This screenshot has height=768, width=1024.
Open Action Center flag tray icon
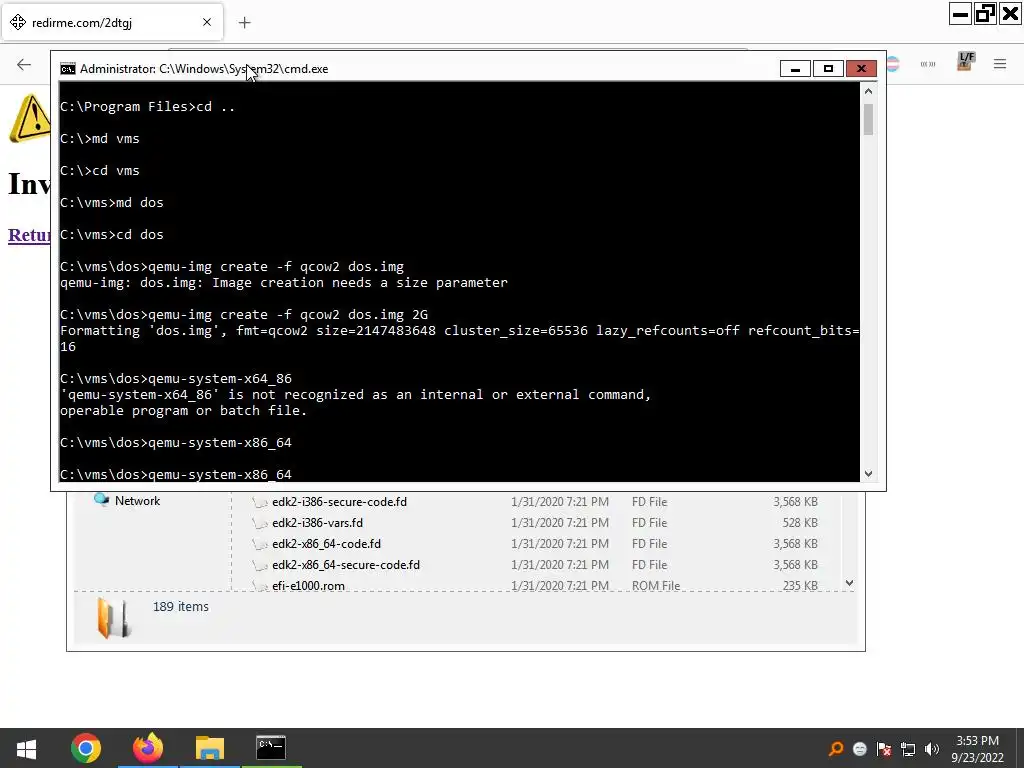click(x=884, y=749)
